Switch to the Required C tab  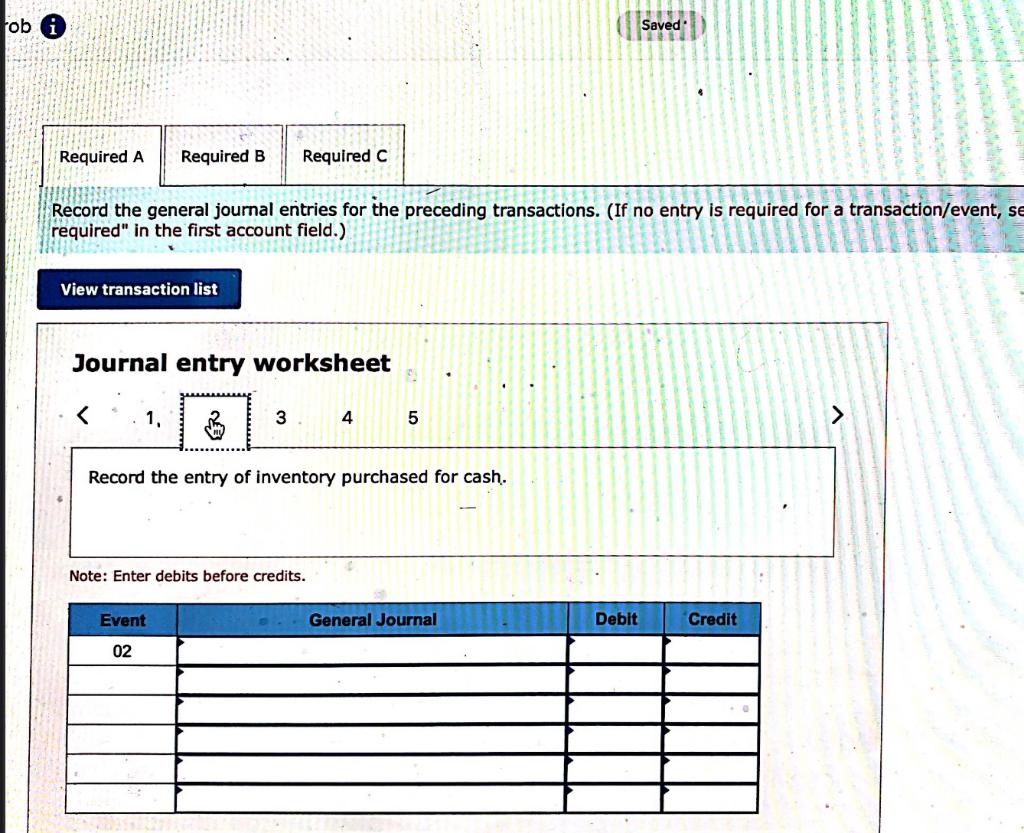[x=344, y=156]
